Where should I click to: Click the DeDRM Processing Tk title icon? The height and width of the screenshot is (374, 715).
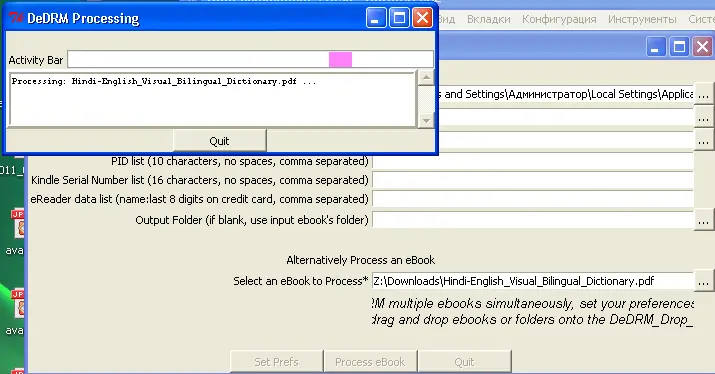(x=16, y=18)
